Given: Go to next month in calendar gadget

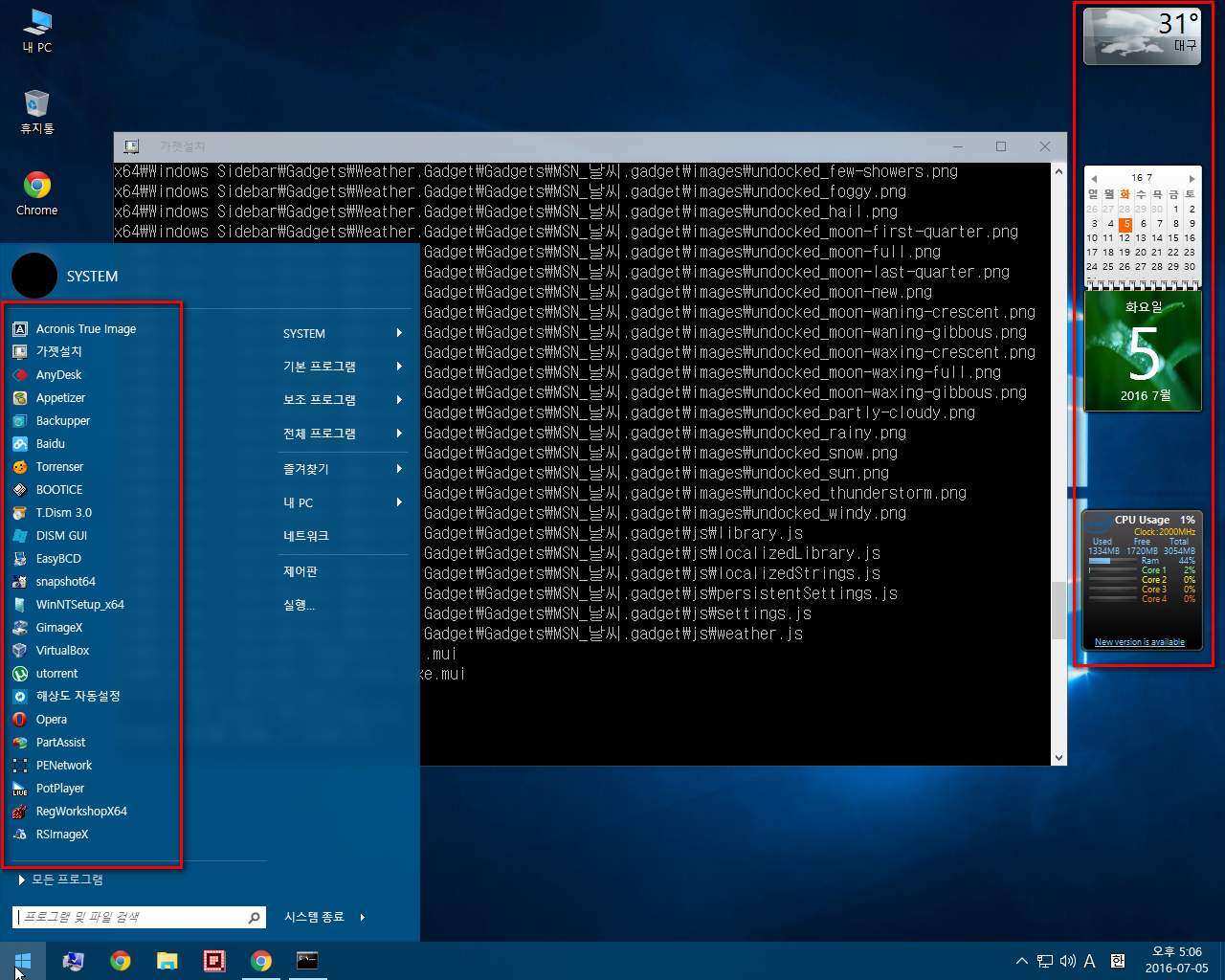Looking at the screenshot, I should pyautogui.click(x=1192, y=179).
